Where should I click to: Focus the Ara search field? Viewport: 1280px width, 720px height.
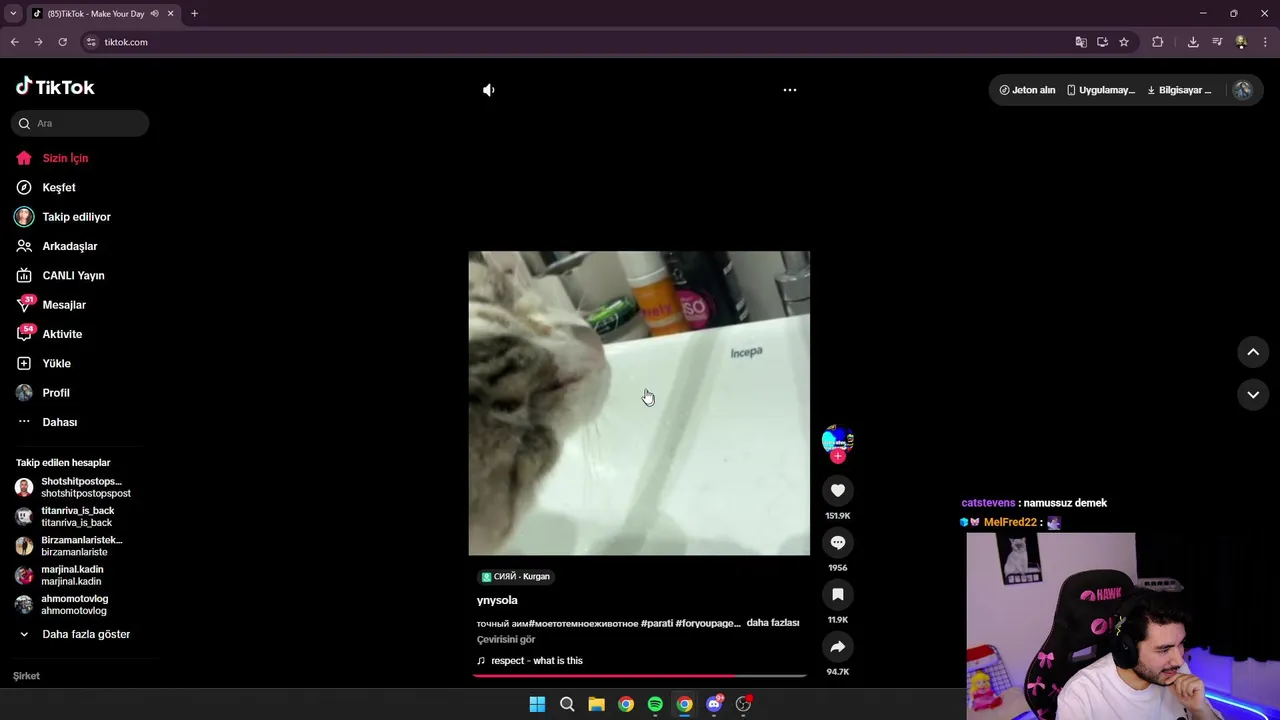click(80, 123)
